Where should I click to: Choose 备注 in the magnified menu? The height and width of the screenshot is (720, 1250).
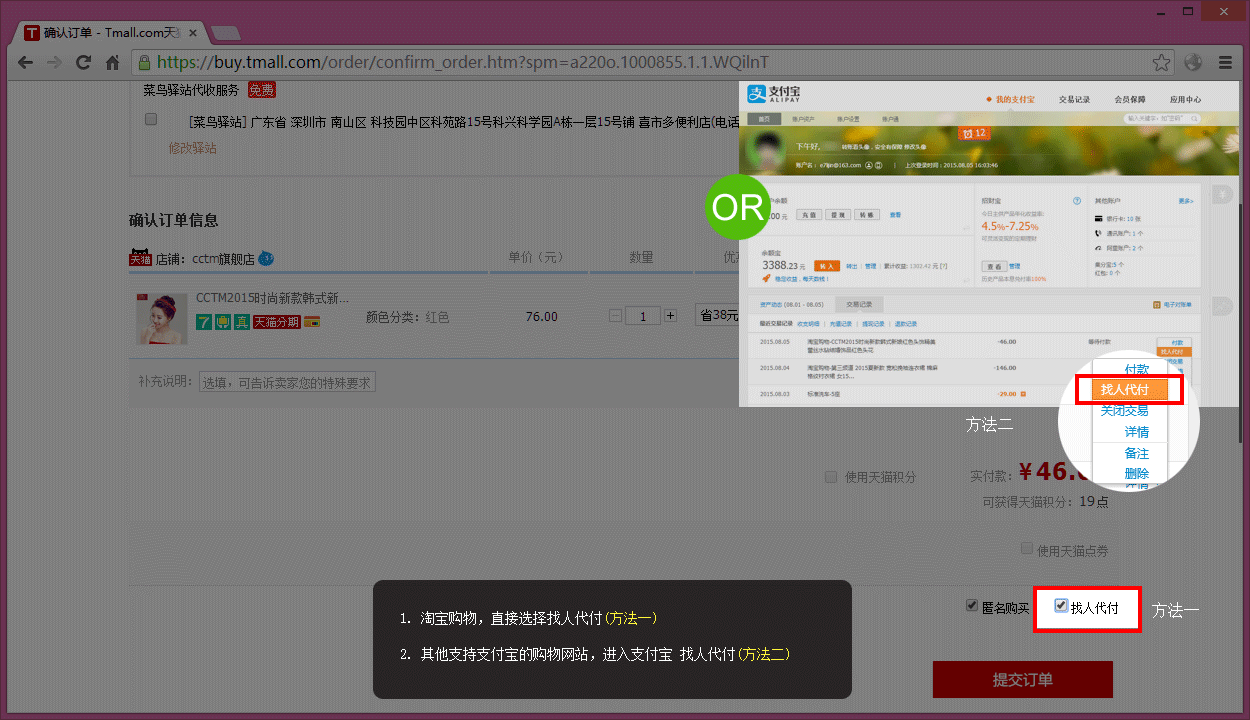tap(1137, 453)
